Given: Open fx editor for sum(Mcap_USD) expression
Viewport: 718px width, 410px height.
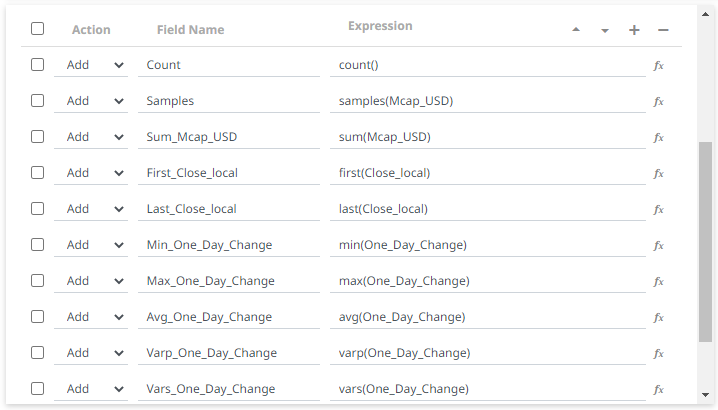Looking at the screenshot, I should [x=658, y=137].
